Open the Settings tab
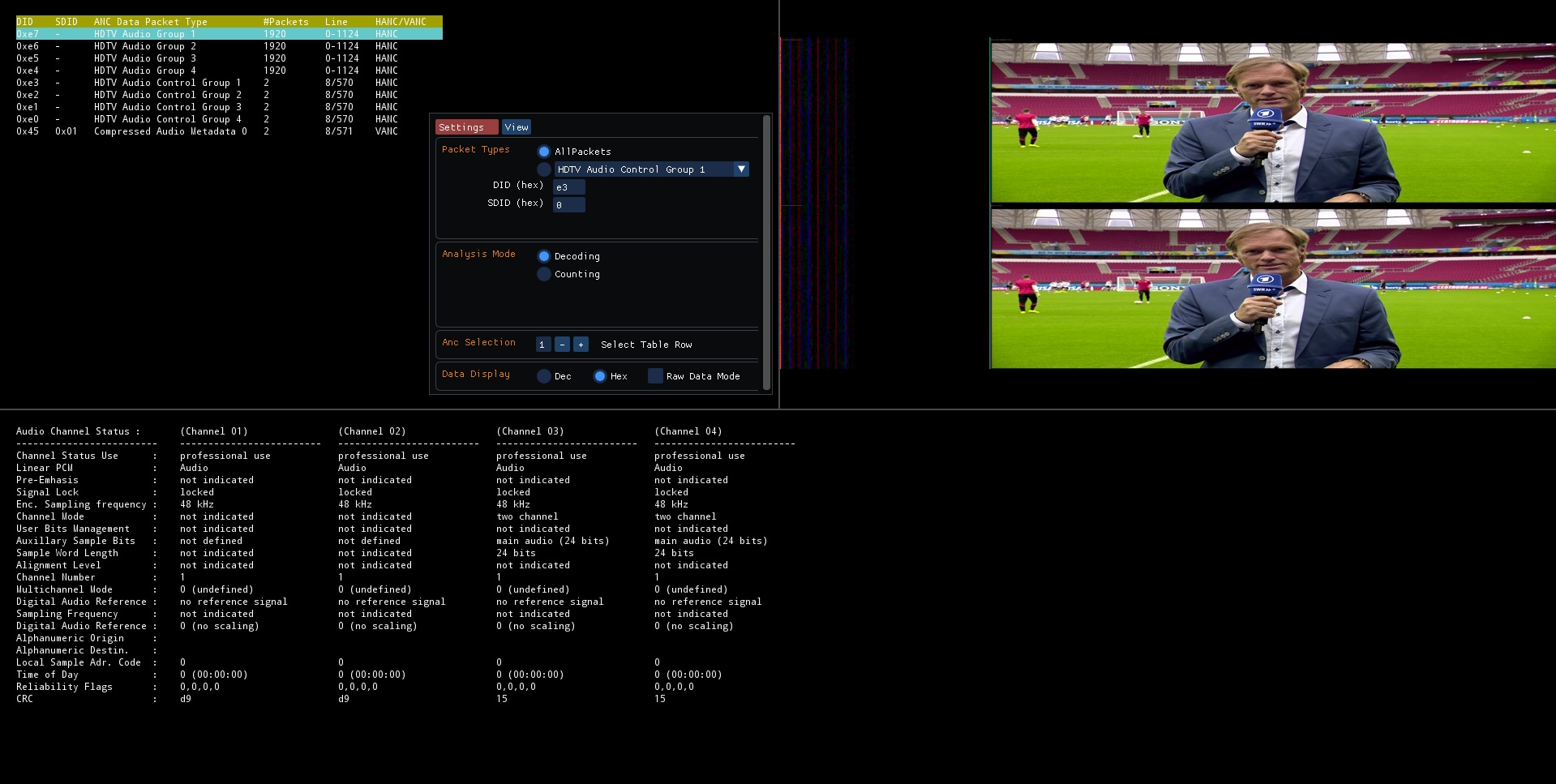The width and height of the screenshot is (1556, 784). [465, 127]
